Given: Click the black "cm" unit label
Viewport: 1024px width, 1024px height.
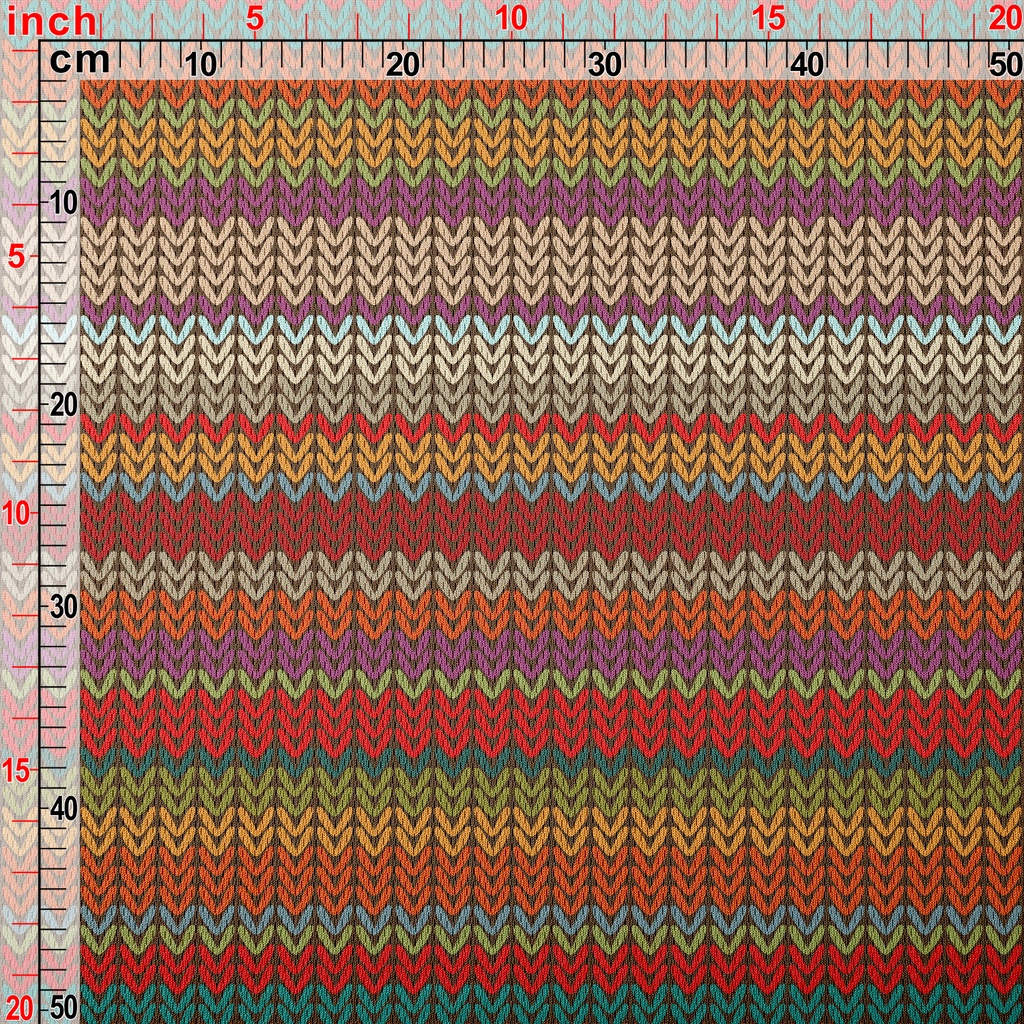Looking at the screenshot, I should pyautogui.click(x=80, y=61).
